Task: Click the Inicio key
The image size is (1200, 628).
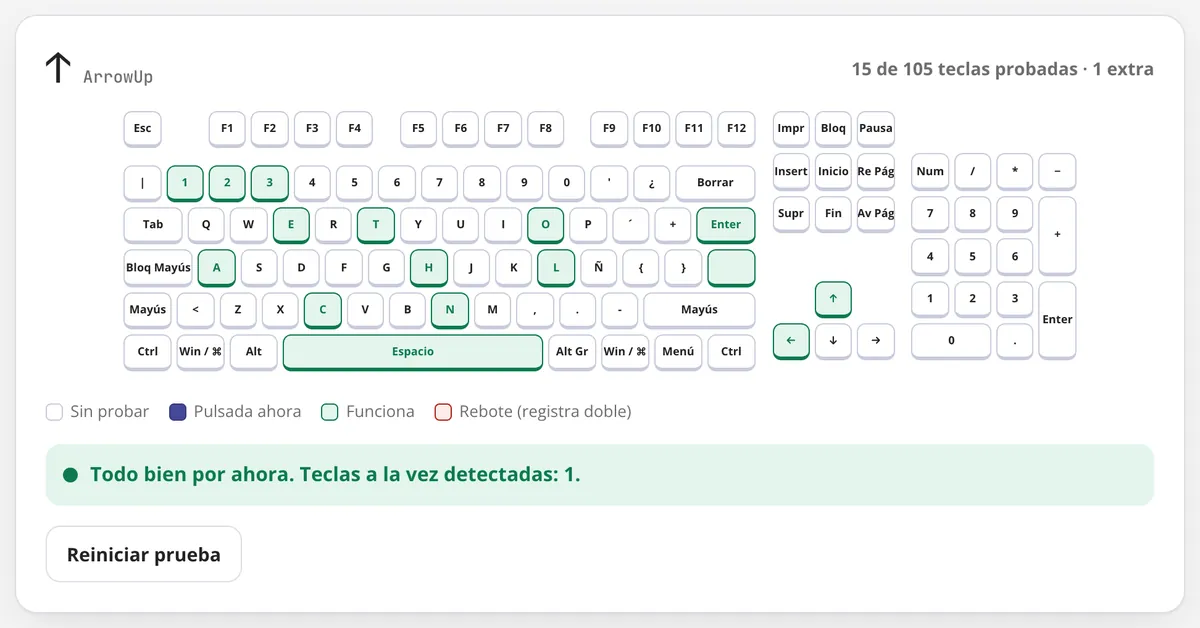Action: pyautogui.click(x=833, y=171)
